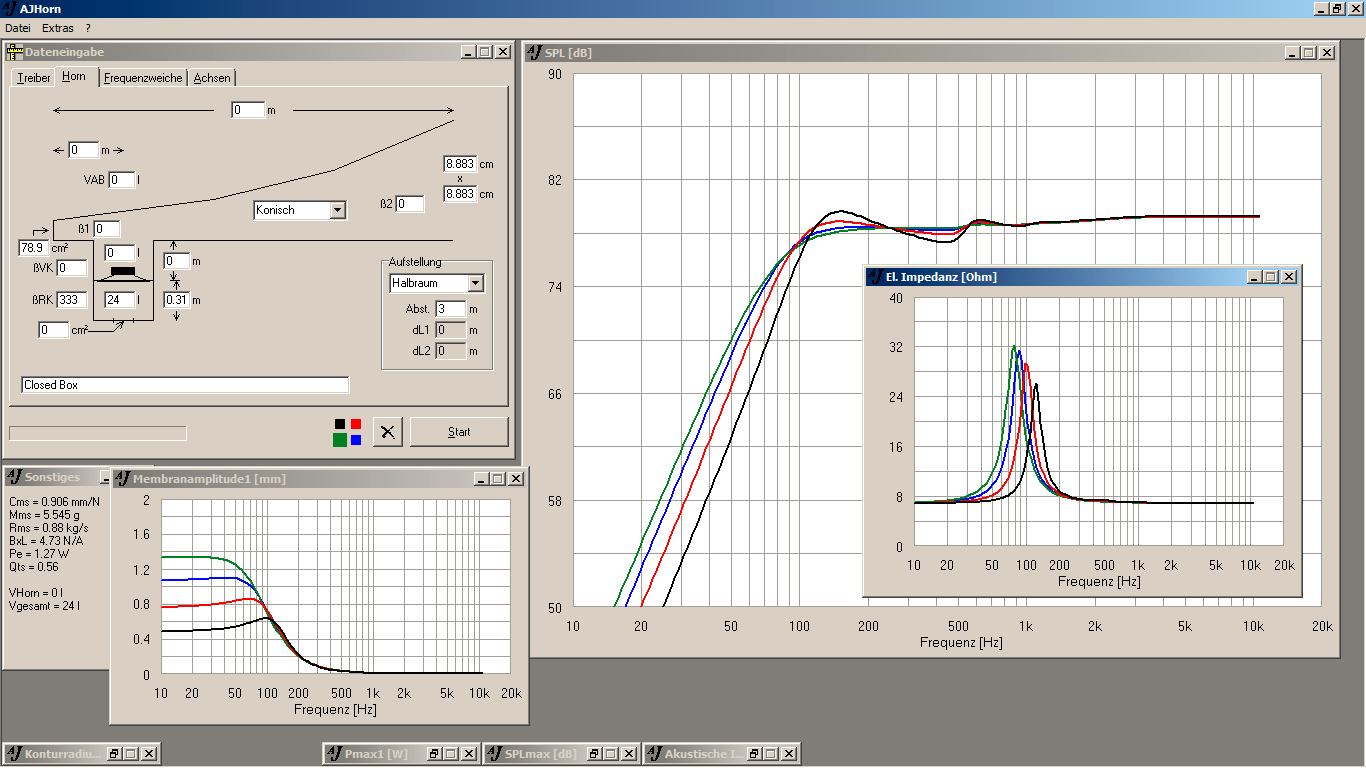
Task: Click the 'Vgesamt = 24 l' text
Action: point(43,605)
